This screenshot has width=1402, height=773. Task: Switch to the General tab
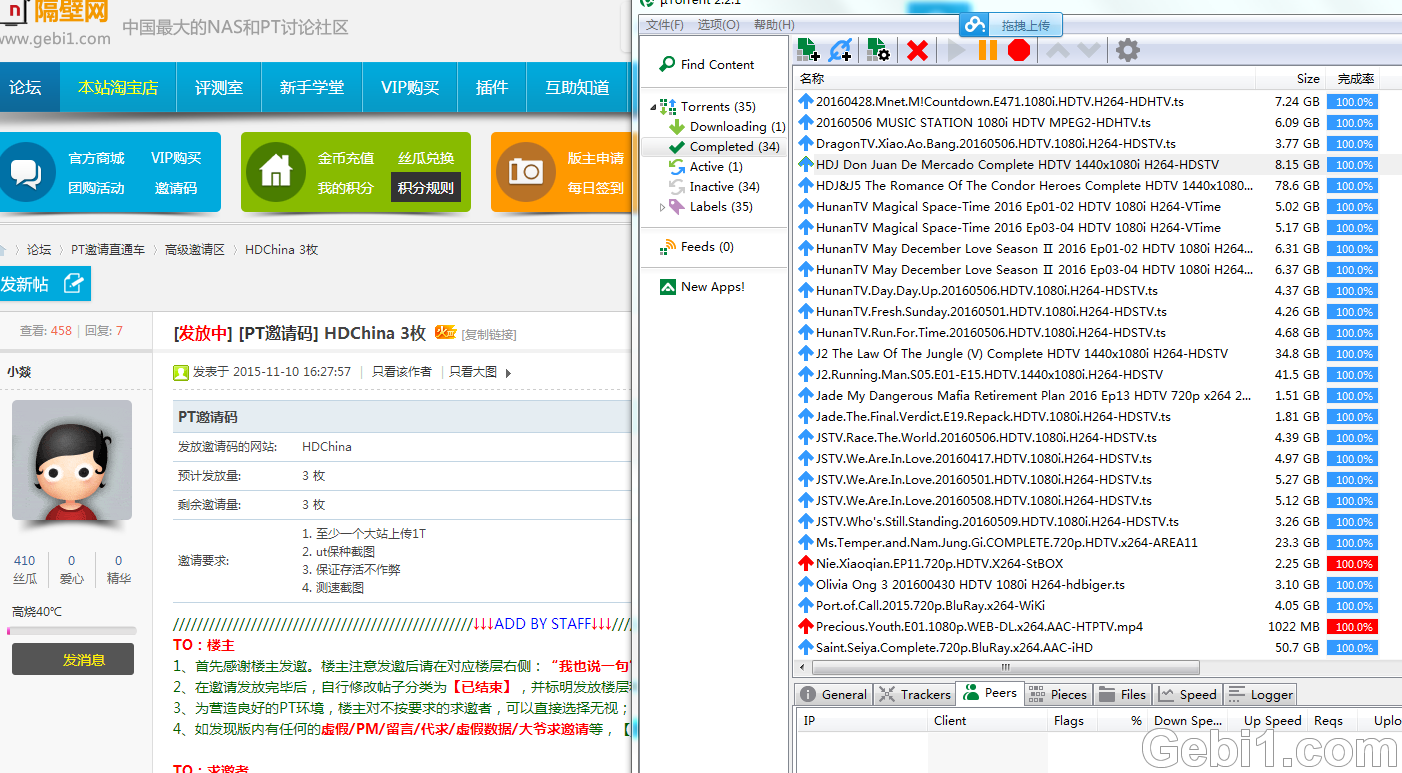tap(832, 694)
